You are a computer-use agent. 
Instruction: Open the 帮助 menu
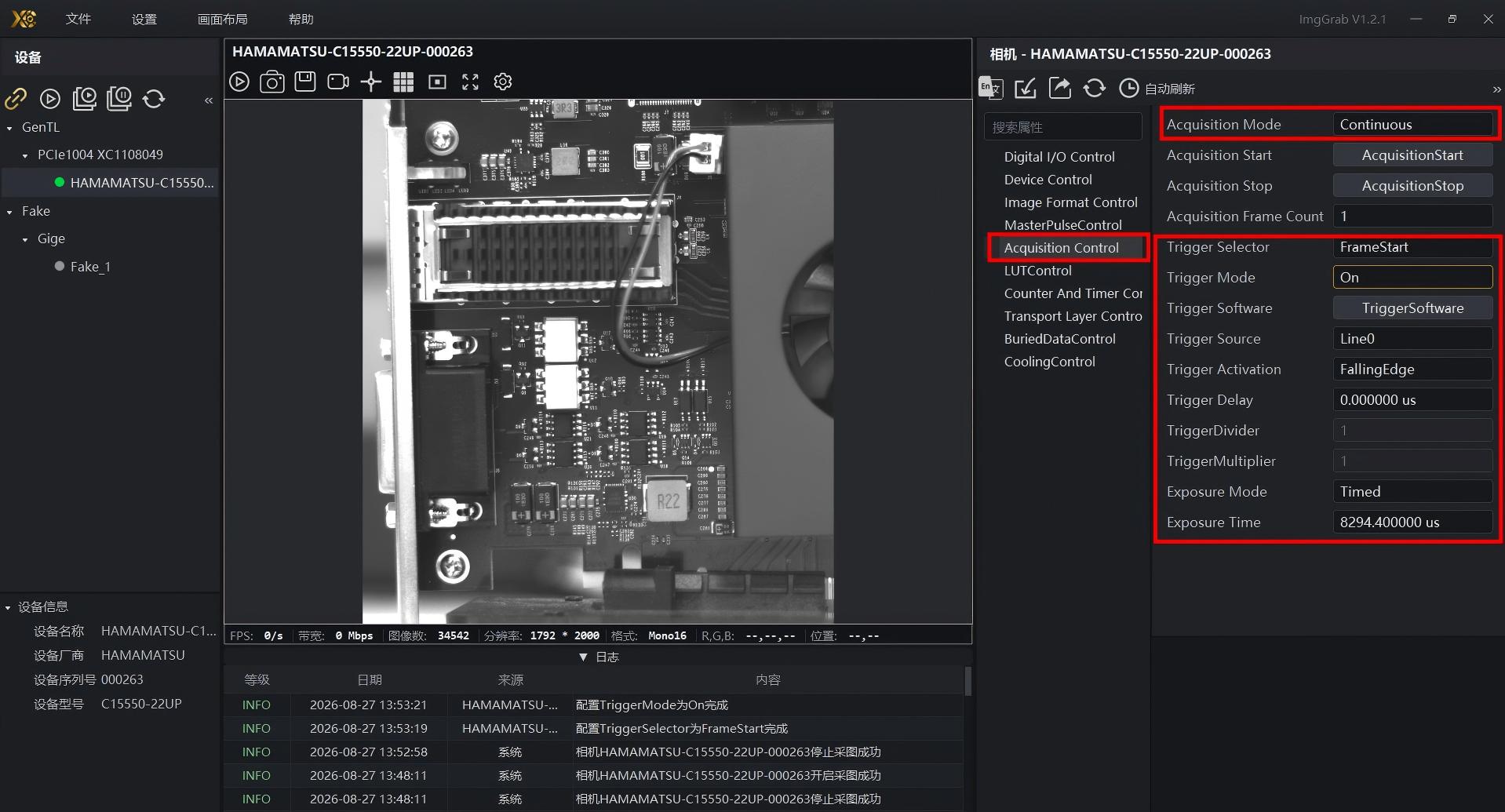[301, 19]
